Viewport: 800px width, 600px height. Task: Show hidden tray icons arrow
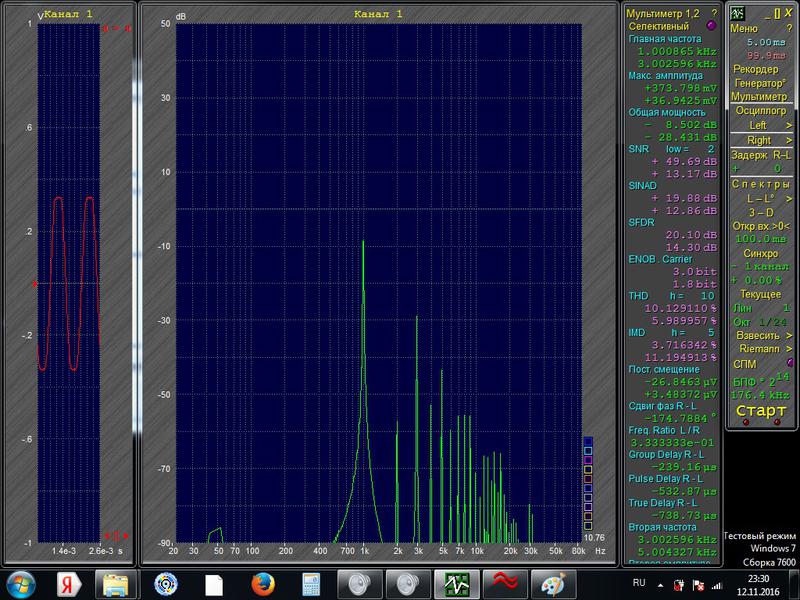click(661, 585)
